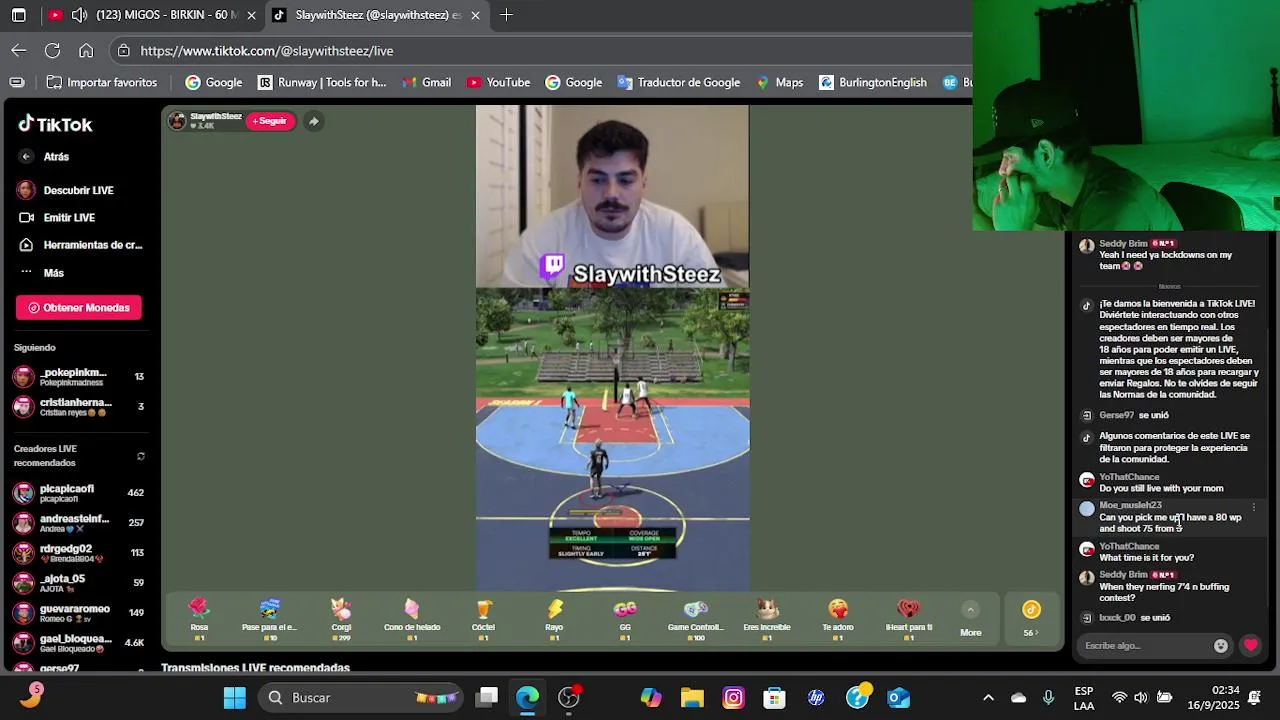Open Descubrir LIVE in sidebar
The height and width of the screenshot is (720, 1280).
pos(66,190)
